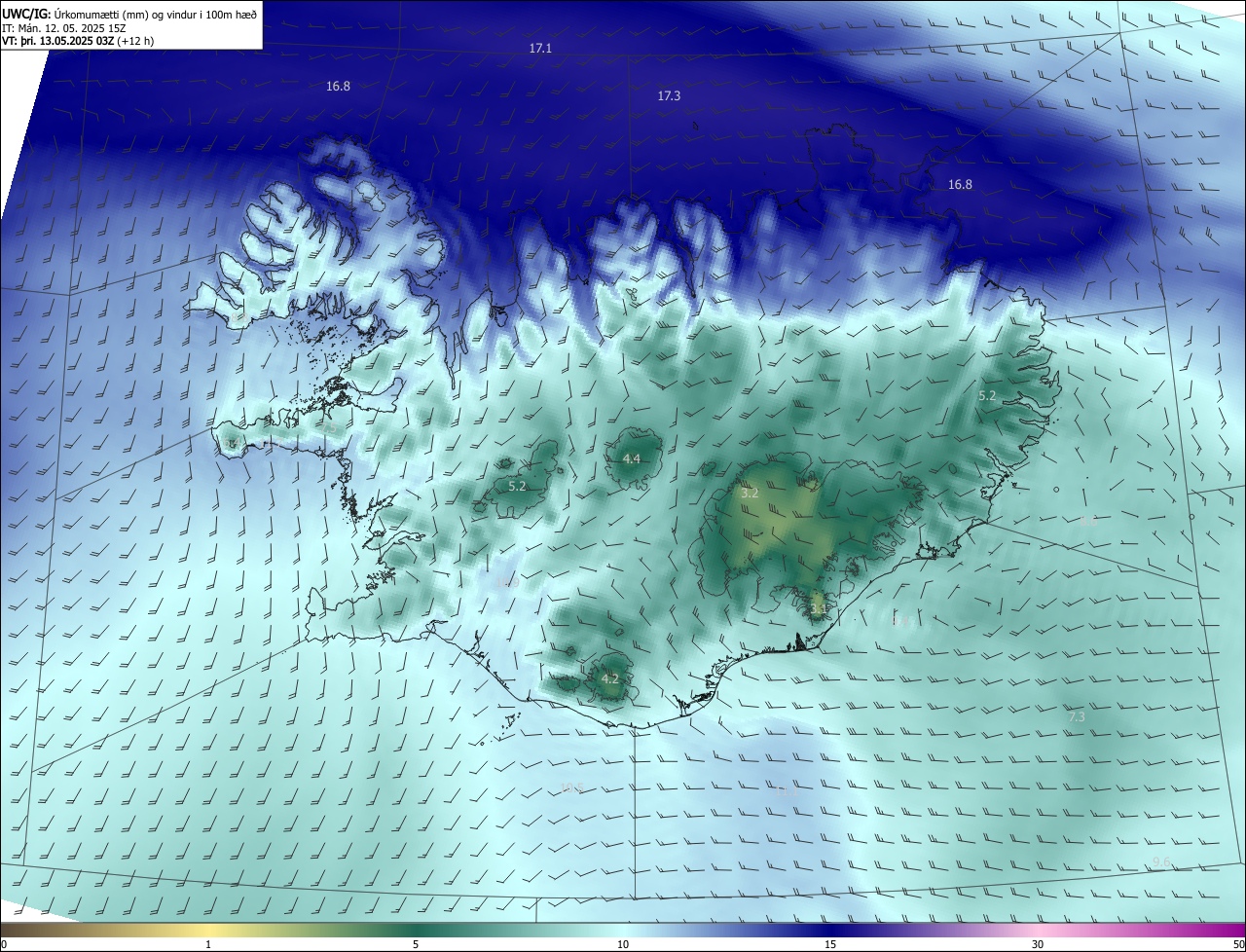1246x952 pixels.
Task: Click the 5.2 label in east Iceland
Action: tap(987, 396)
